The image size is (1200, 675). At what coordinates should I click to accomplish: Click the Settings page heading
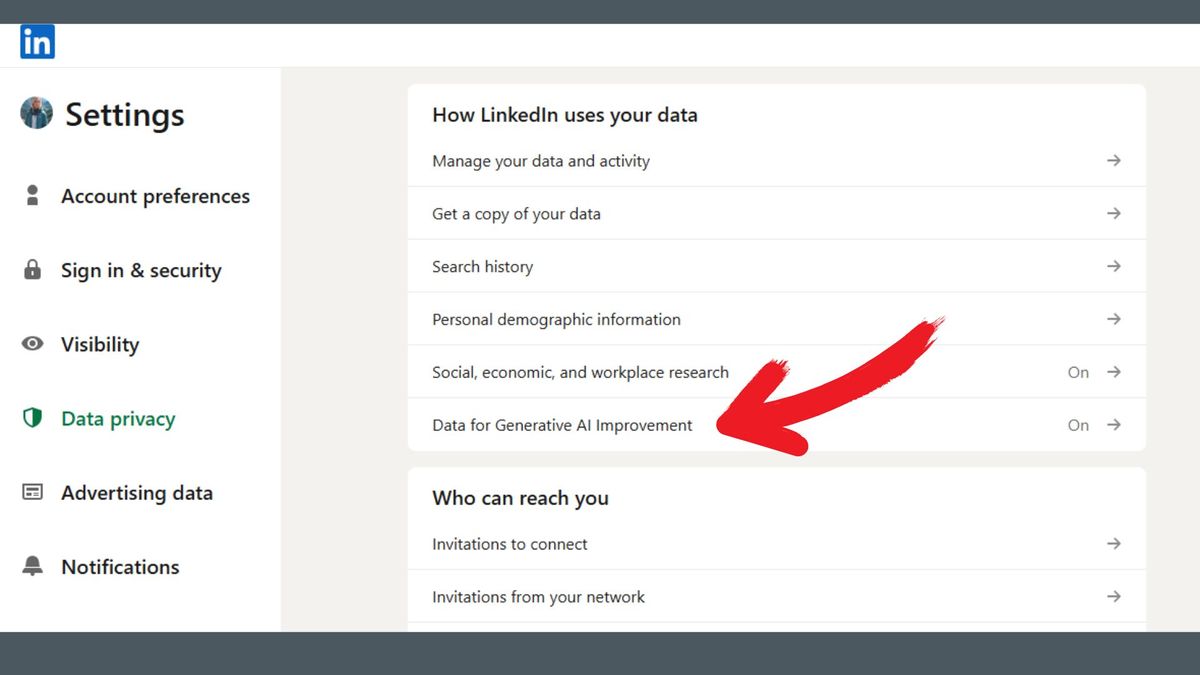click(125, 114)
